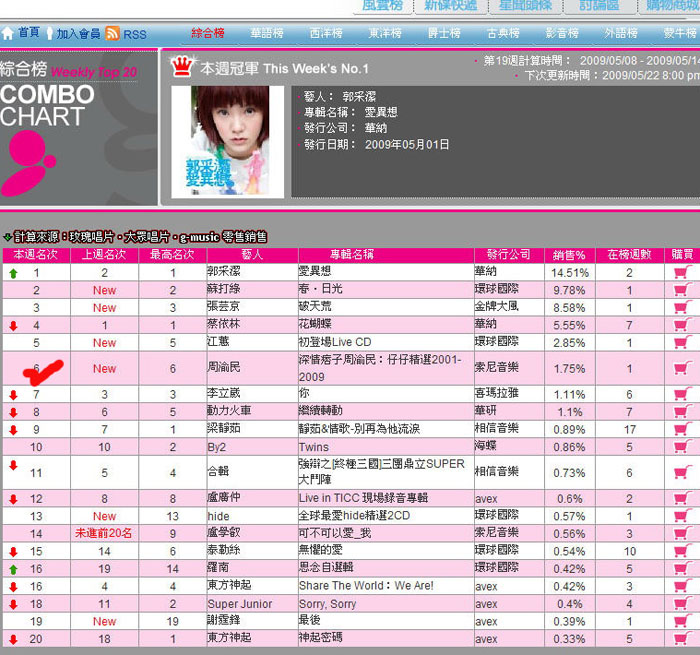The height and width of the screenshot is (655, 700).
Task: Click the album title 思念自選輯
Action: pyautogui.click(x=326, y=567)
